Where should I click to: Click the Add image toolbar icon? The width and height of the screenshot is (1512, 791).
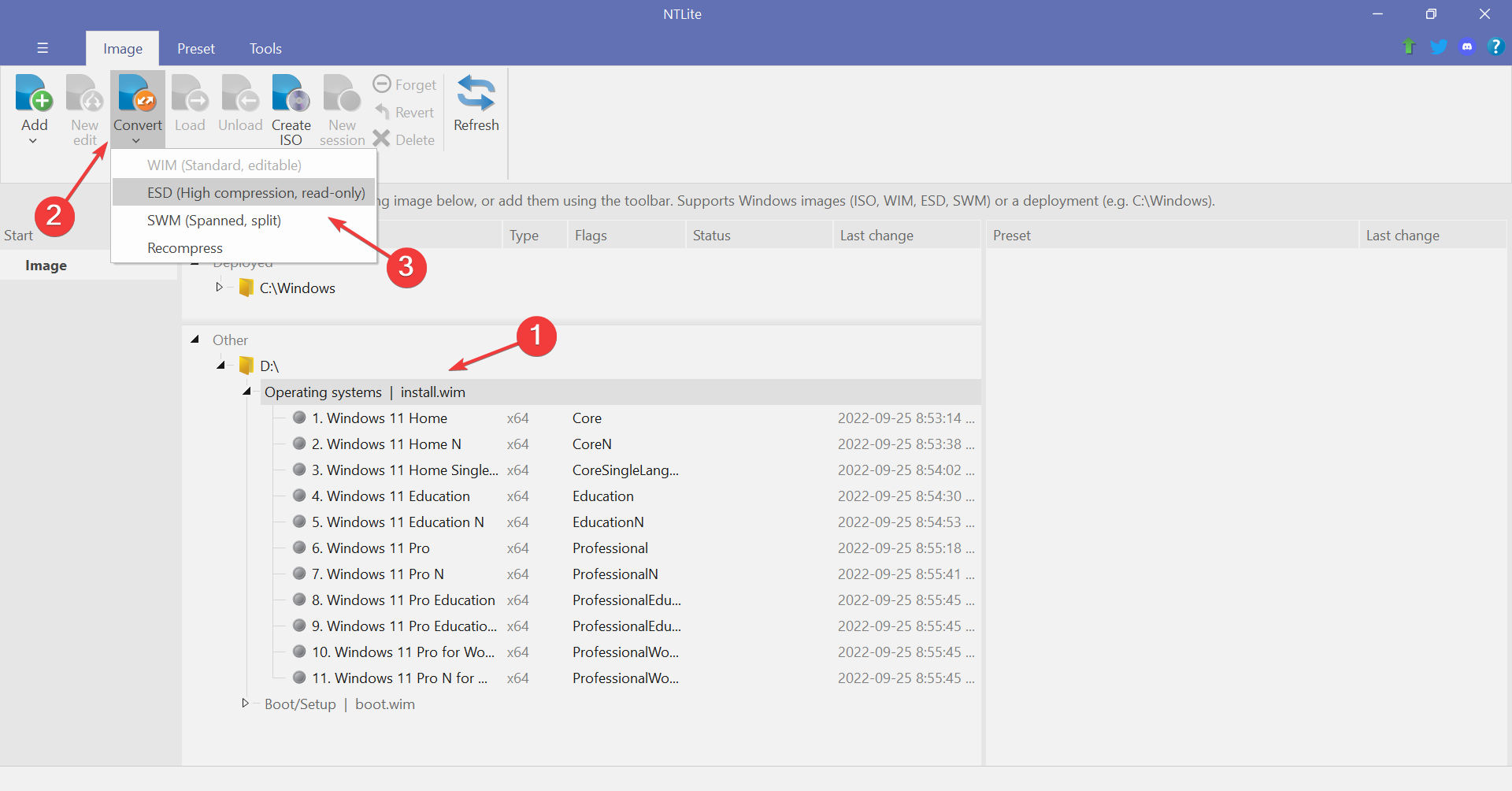coord(34,94)
